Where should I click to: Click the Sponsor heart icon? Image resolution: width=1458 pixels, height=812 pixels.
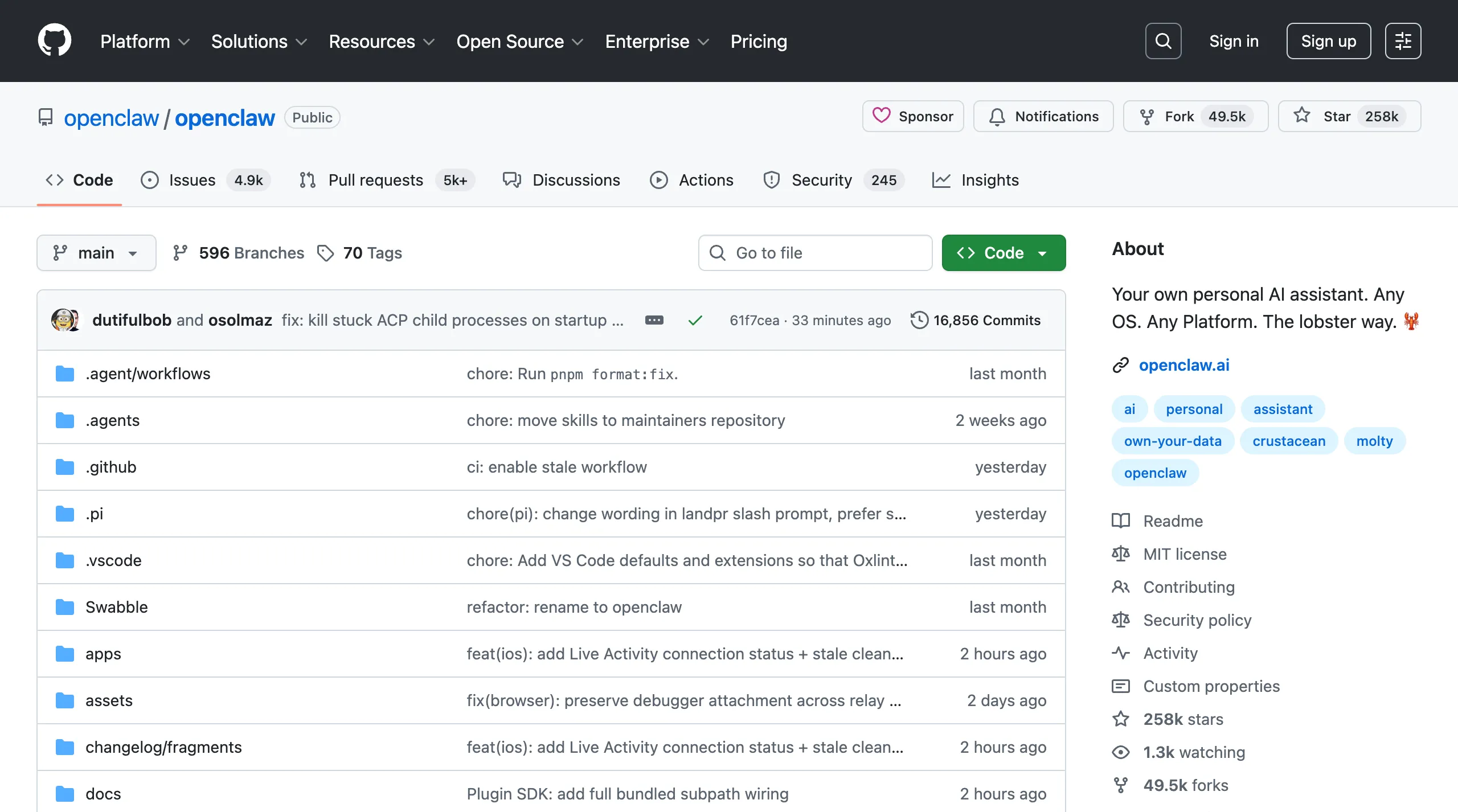tap(882, 116)
